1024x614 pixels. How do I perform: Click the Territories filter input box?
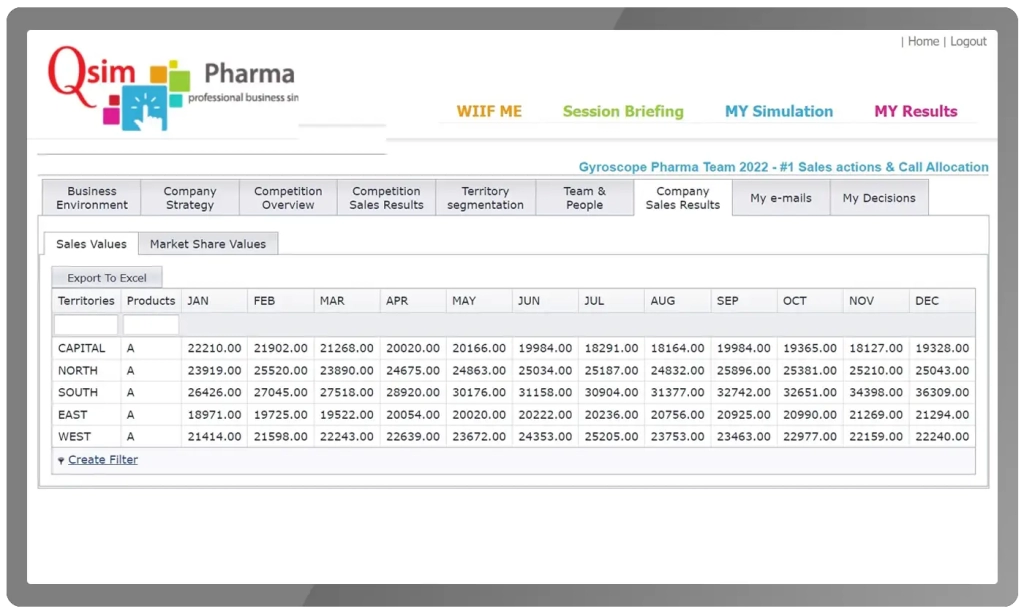86,325
